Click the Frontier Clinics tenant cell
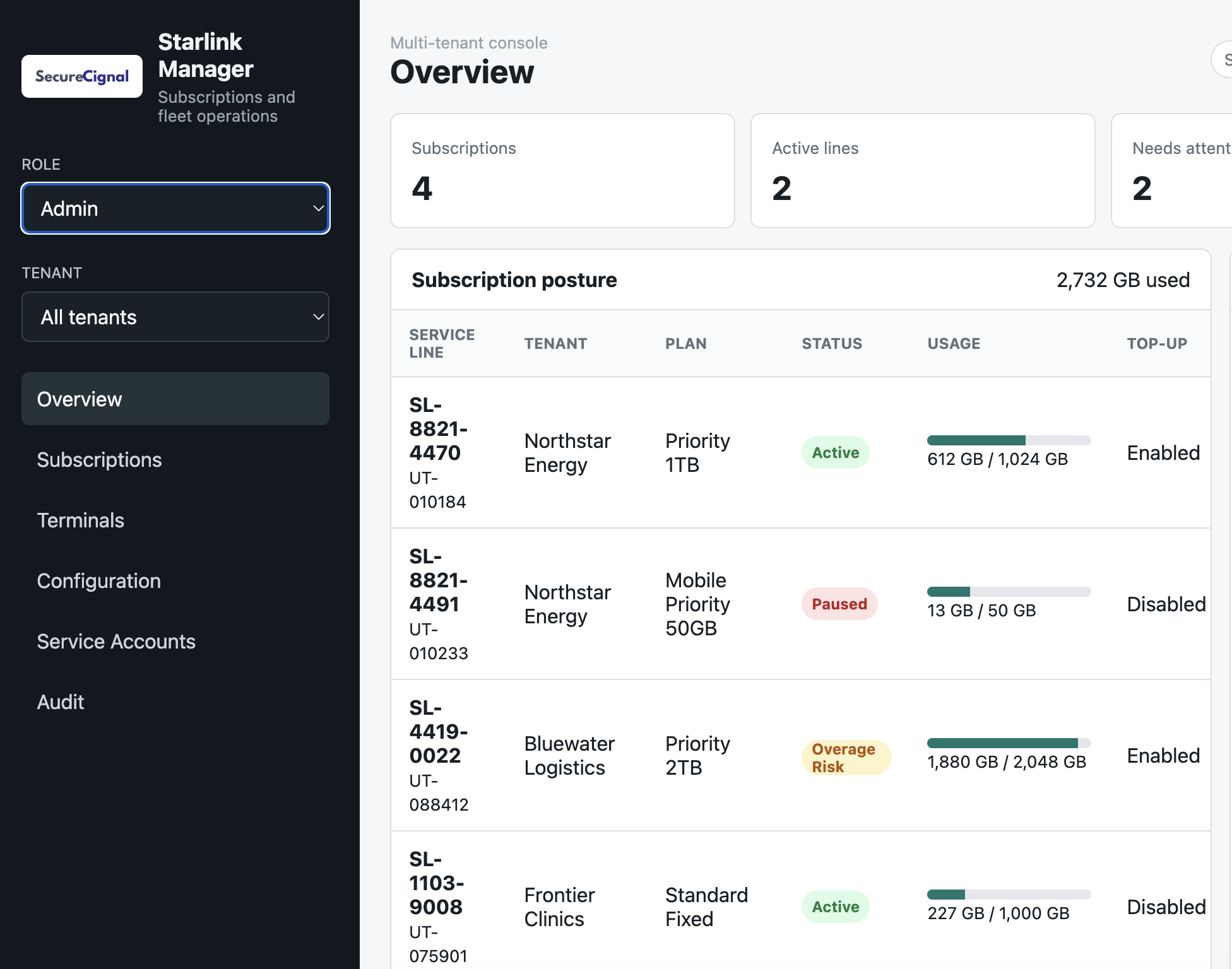The image size is (1232, 969). [559, 907]
